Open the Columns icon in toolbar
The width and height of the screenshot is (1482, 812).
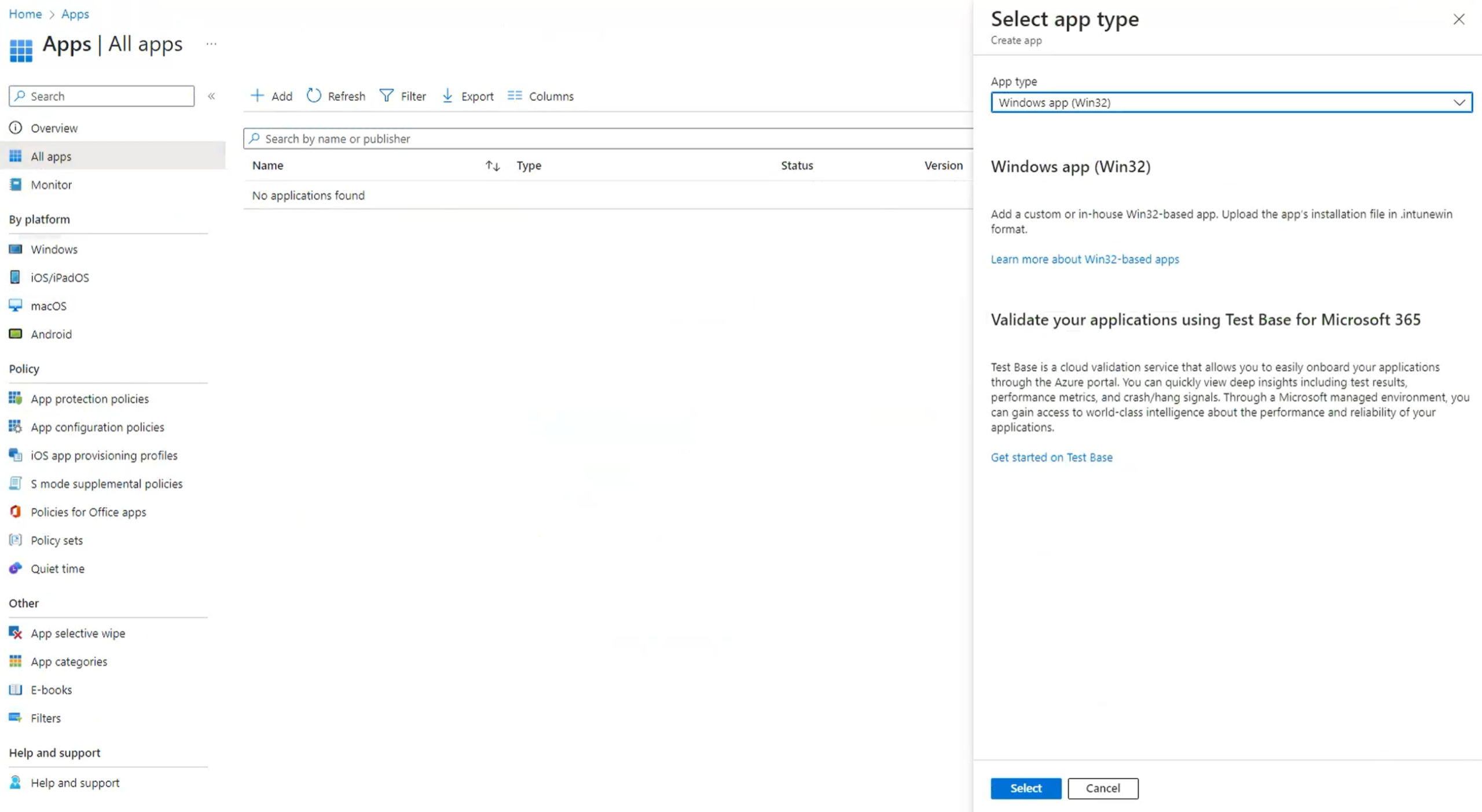[x=515, y=95]
